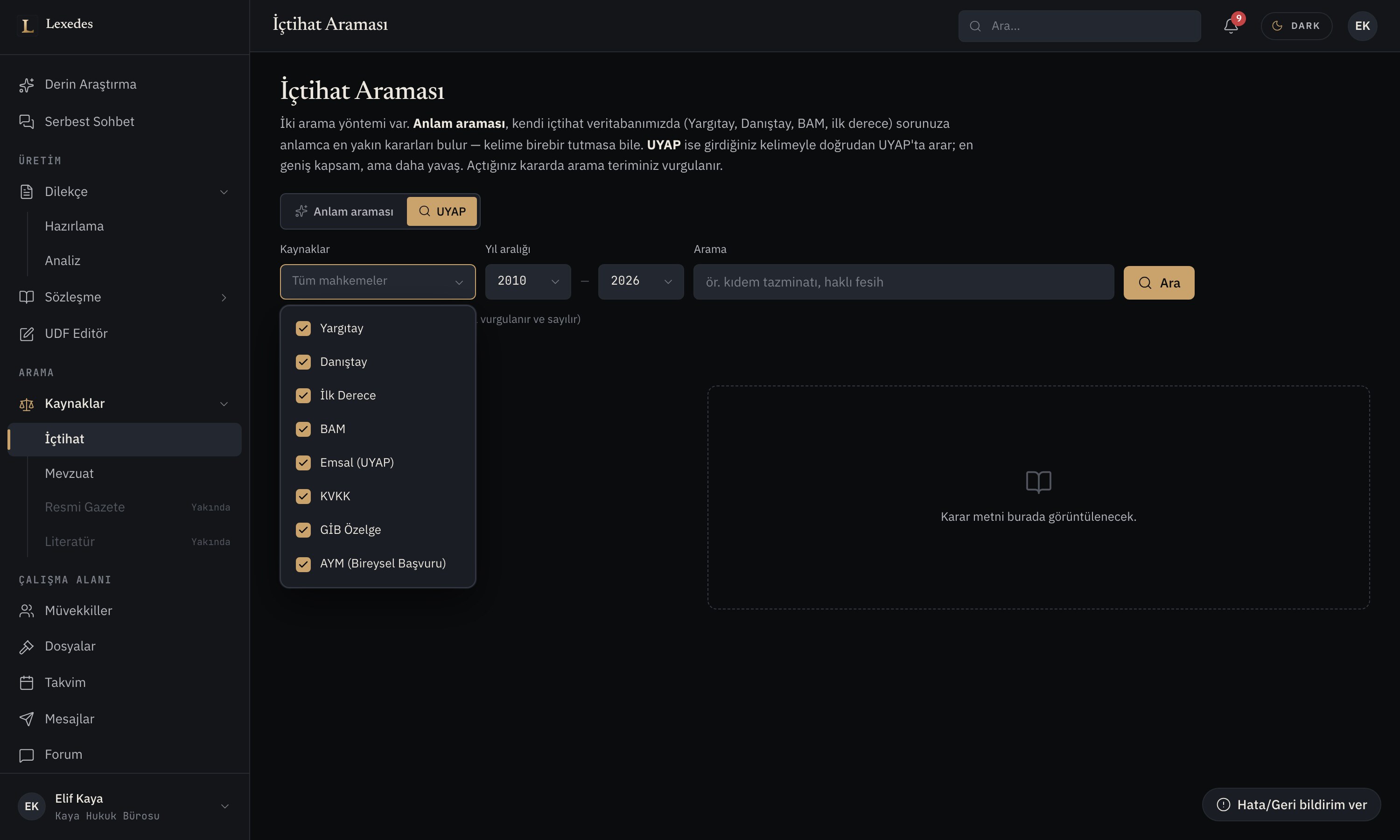This screenshot has width=1400, height=840.
Task: Expand the Sözleşme section chevron
Action: 224,297
